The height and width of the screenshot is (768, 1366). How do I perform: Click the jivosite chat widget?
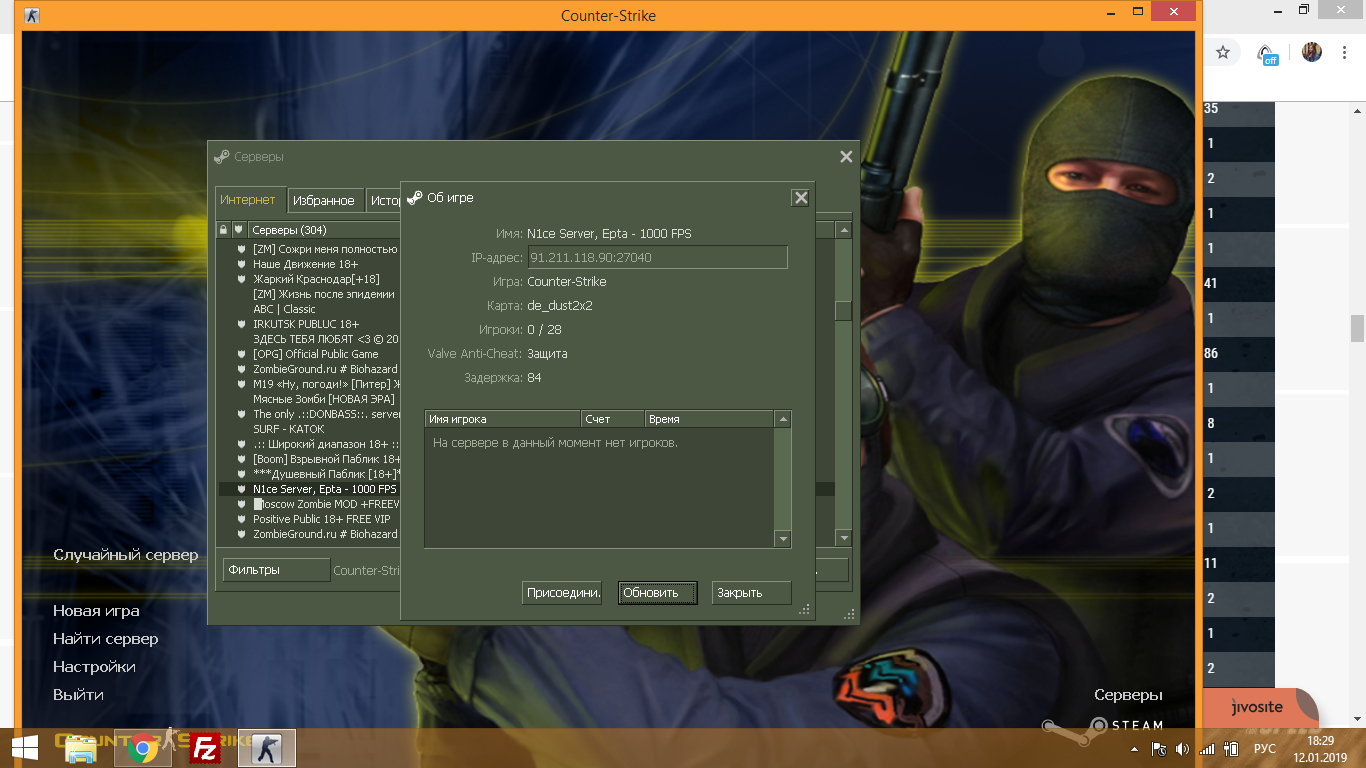pos(1258,707)
